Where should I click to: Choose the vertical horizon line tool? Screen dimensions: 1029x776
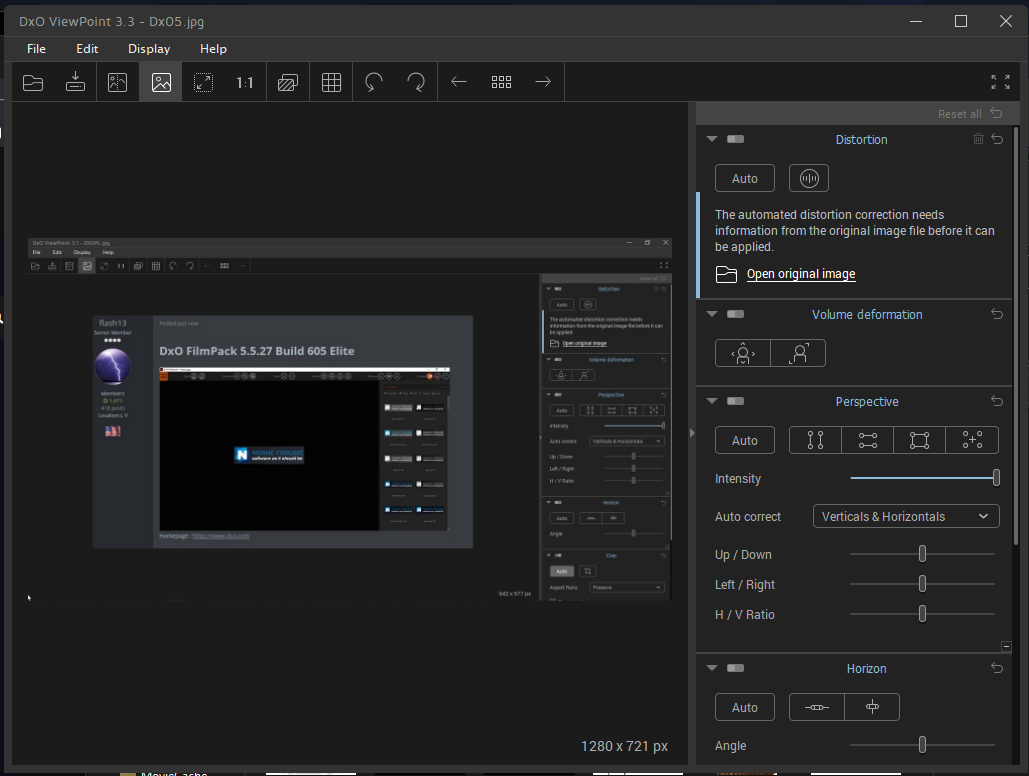pyautogui.click(x=872, y=707)
